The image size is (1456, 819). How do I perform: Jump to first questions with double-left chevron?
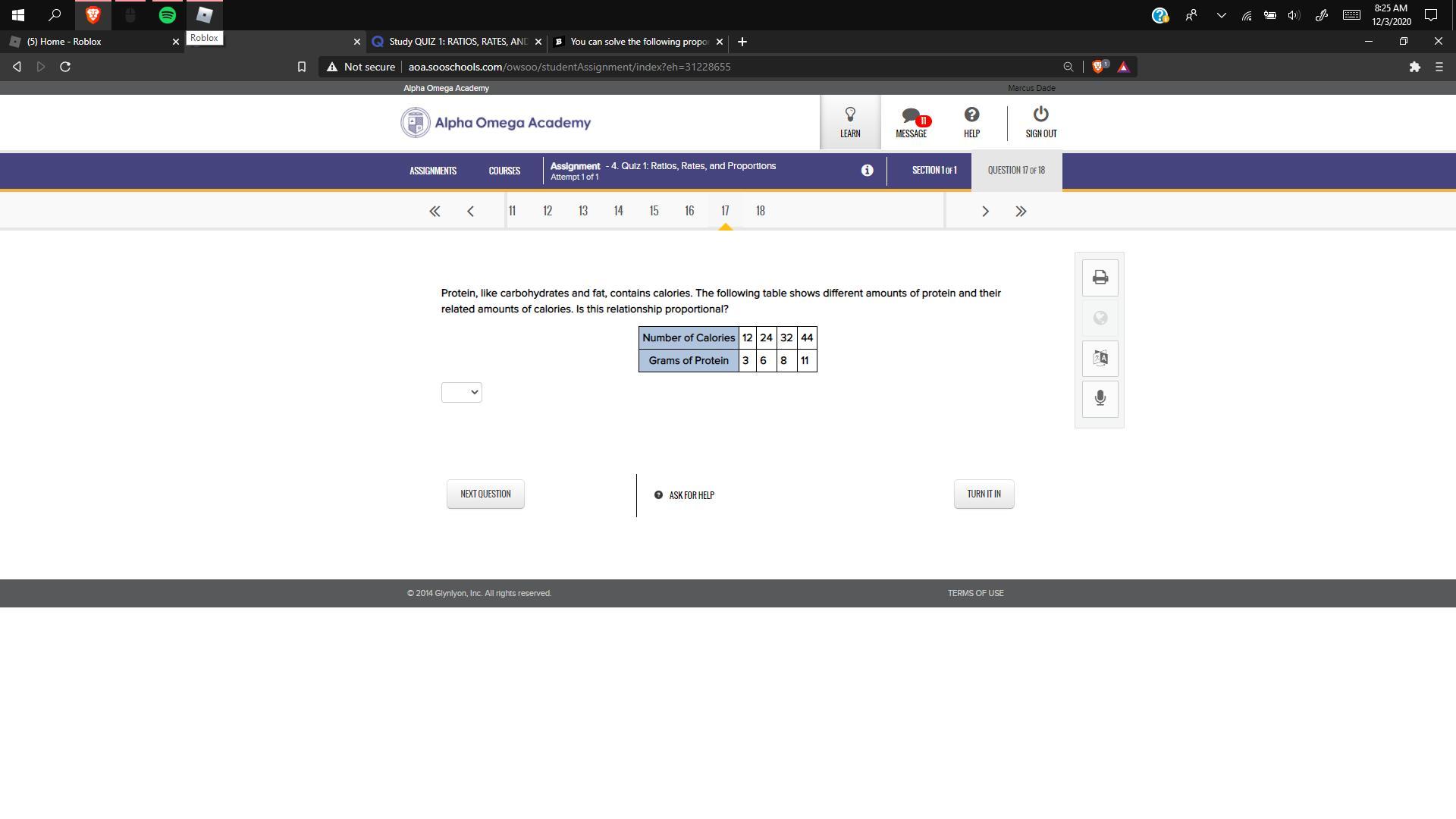[435, 212]
